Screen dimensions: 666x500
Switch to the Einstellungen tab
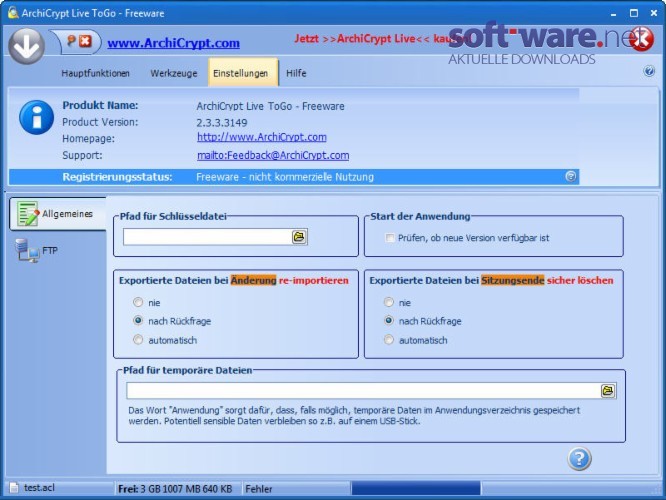(x=243, y=73)
